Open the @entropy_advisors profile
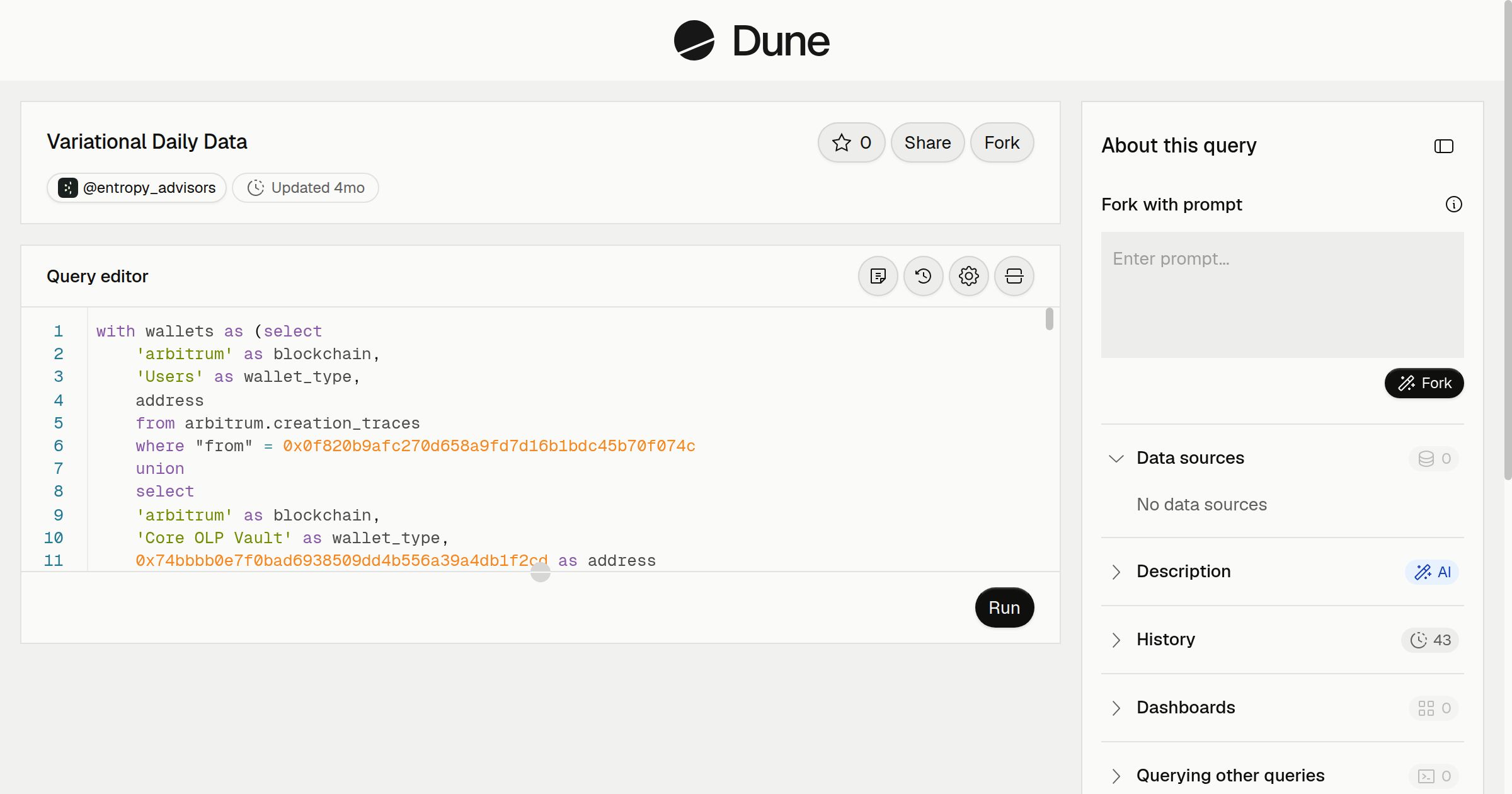Image resolution: width=1512 pixels, height=794 pixels. click(x=137, y=188)
